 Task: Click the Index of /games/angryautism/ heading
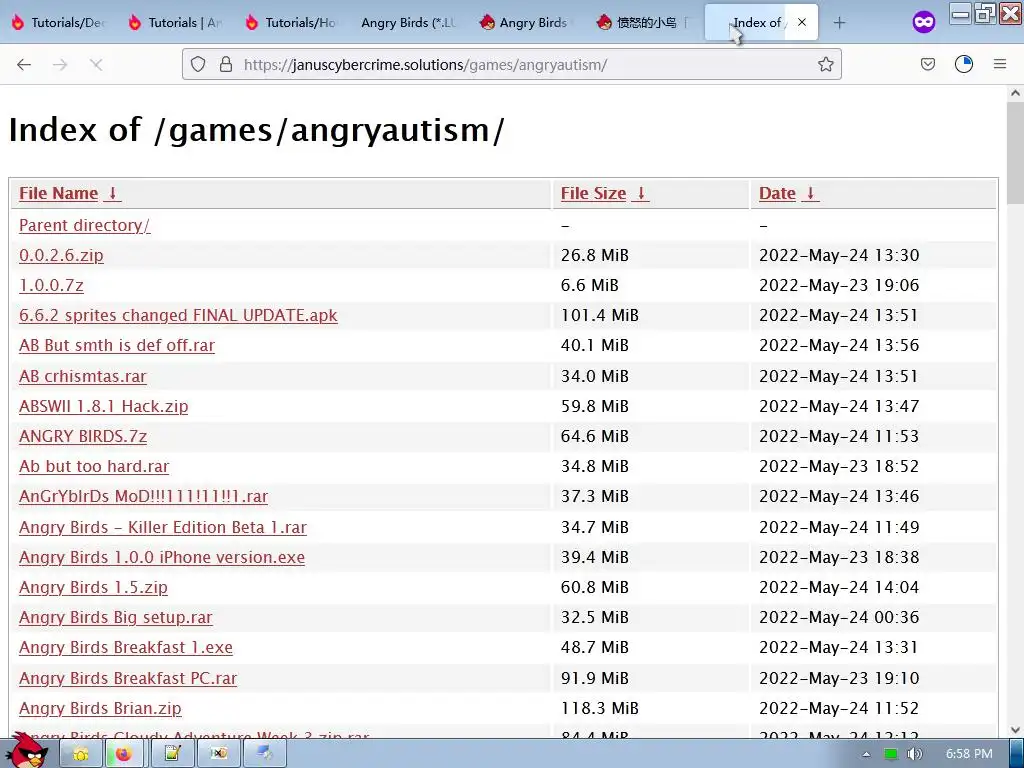coord(256,130)
